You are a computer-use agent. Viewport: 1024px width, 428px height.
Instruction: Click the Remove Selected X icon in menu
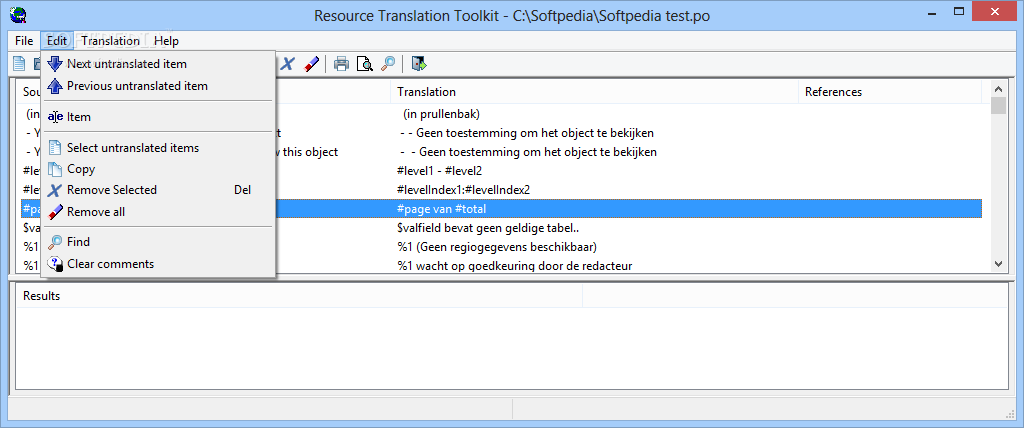56,190
